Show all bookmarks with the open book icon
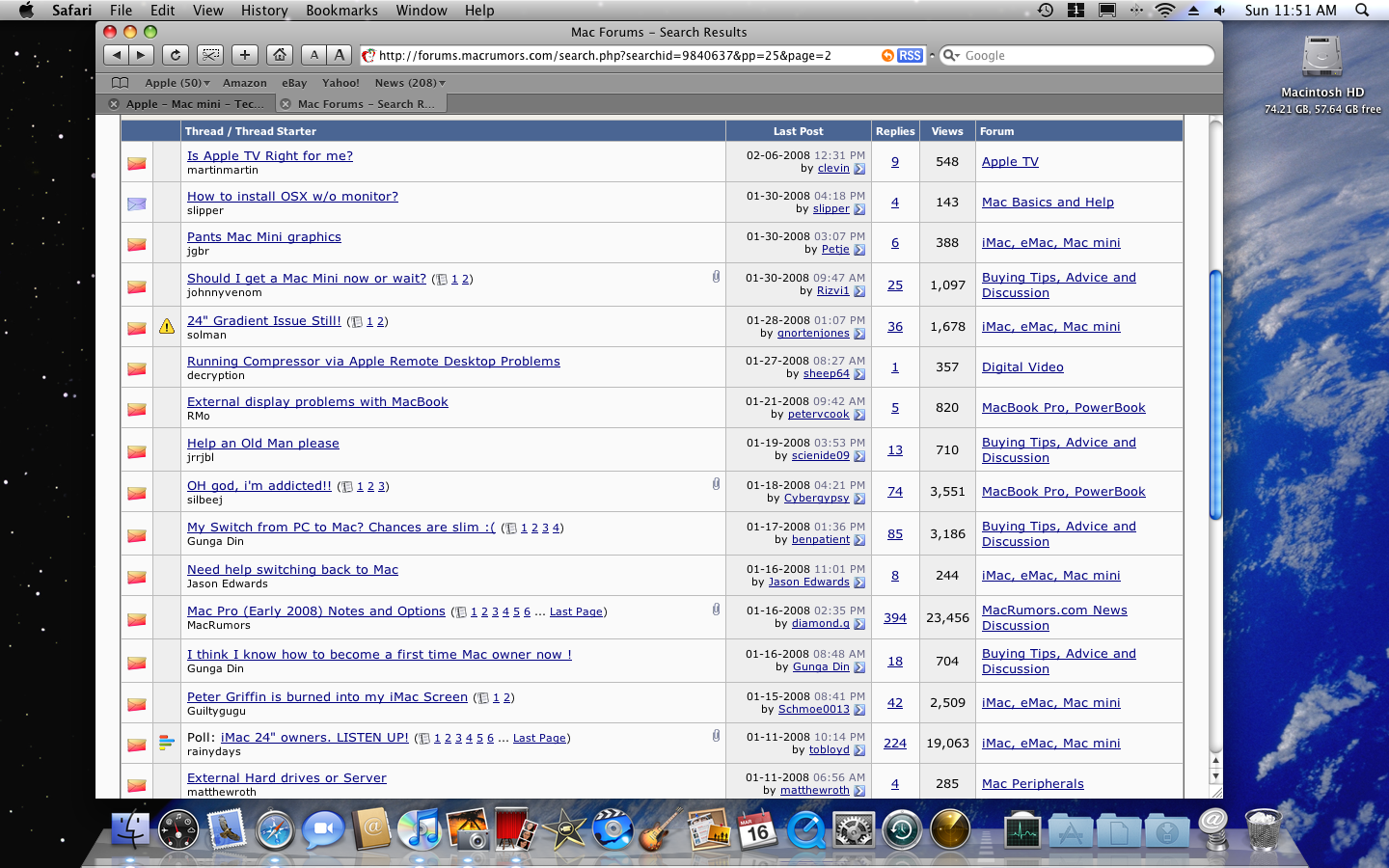The image size is (1389, 868). tap(120, 83)
